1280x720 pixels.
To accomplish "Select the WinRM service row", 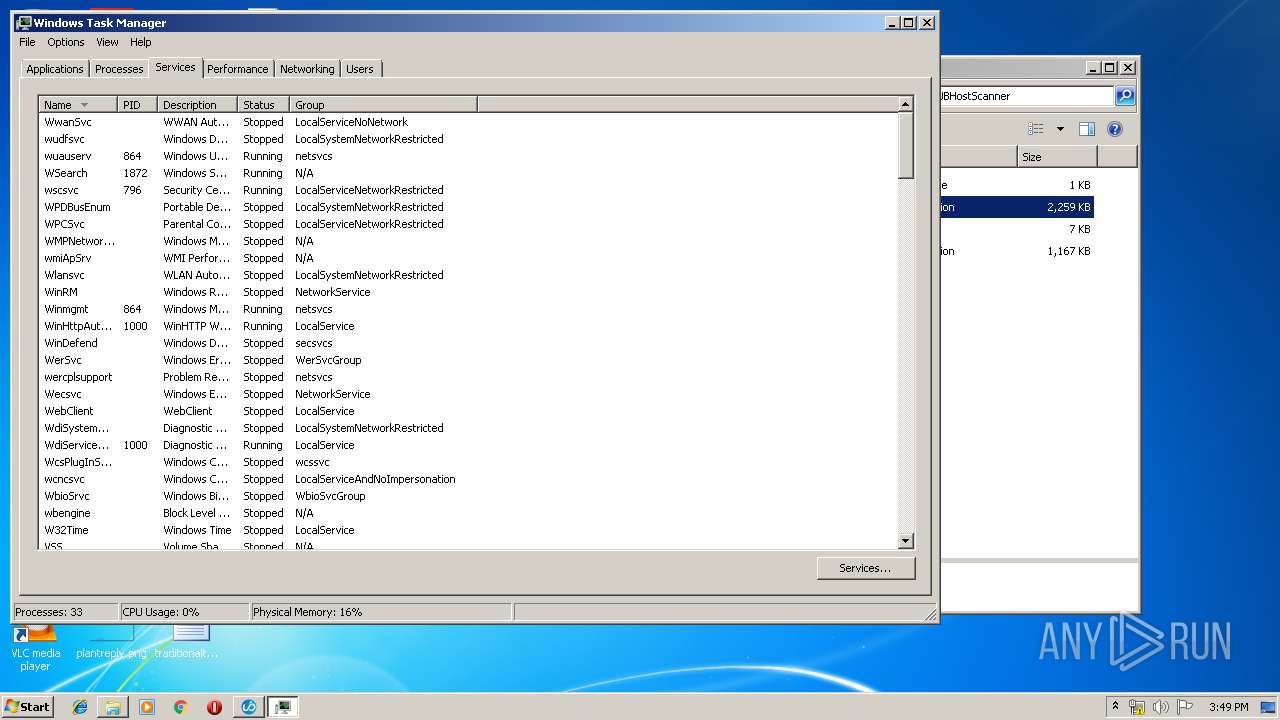I will click(468, 292).
